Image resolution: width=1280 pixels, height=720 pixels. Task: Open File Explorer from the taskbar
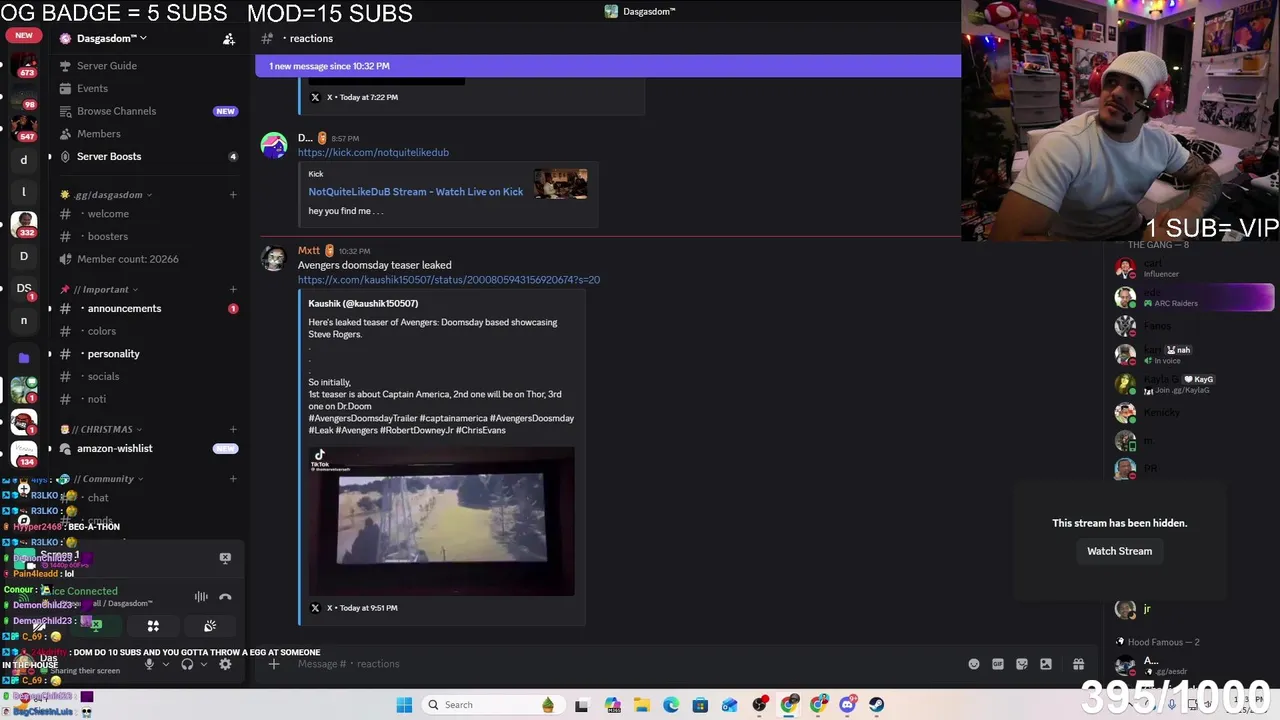pyautogui.click(x=641, y=705)
